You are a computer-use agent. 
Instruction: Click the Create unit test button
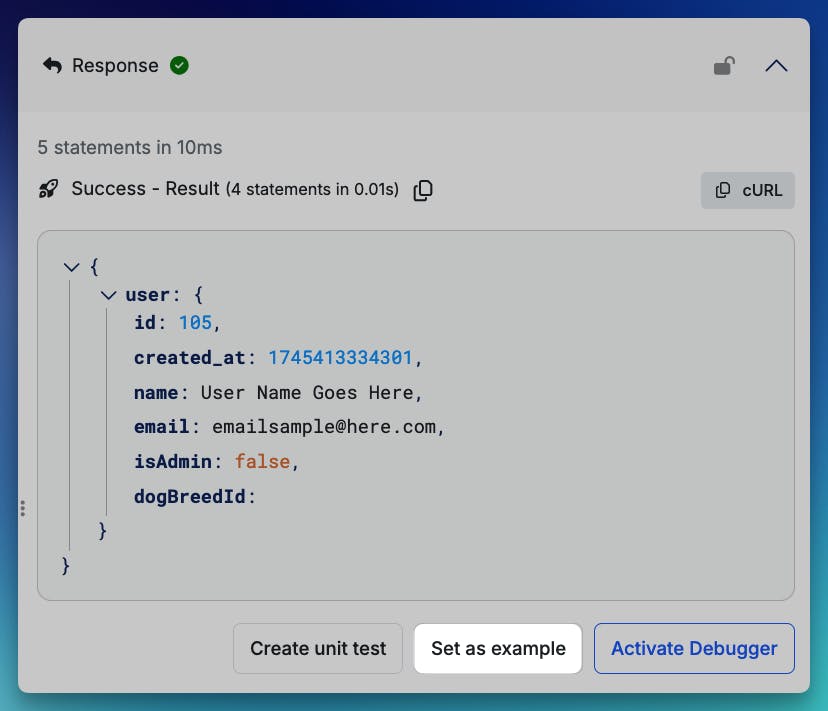318,648
